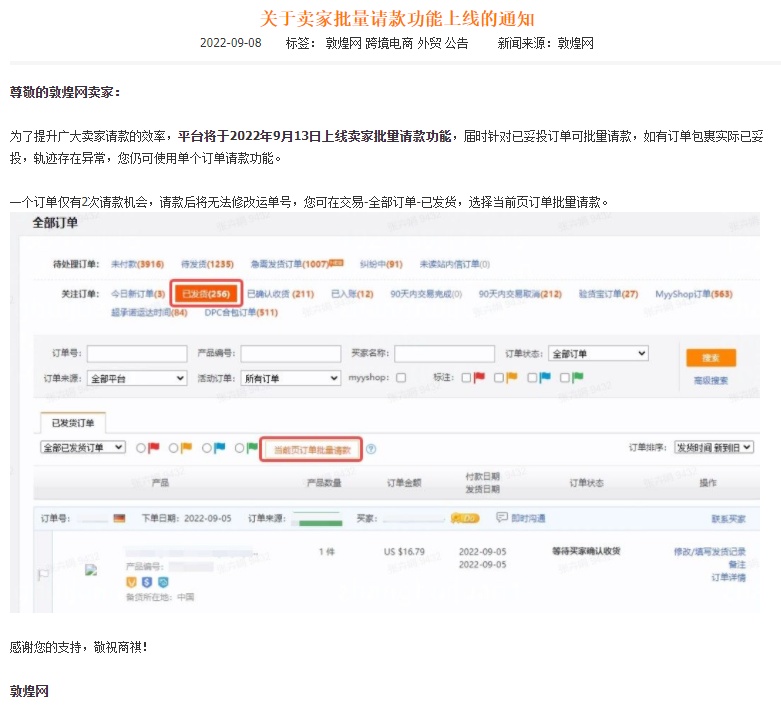This screenshot has width=781, height=707.
Task: Click the NEW badge after 急需发货订单
Action: (337, 262)
